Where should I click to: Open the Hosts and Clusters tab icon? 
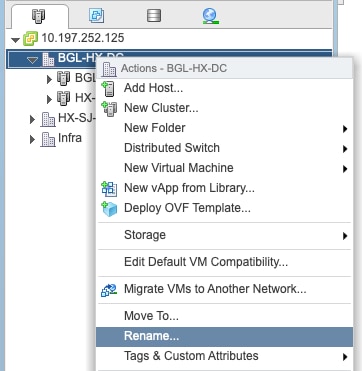[x=38, y=16]
